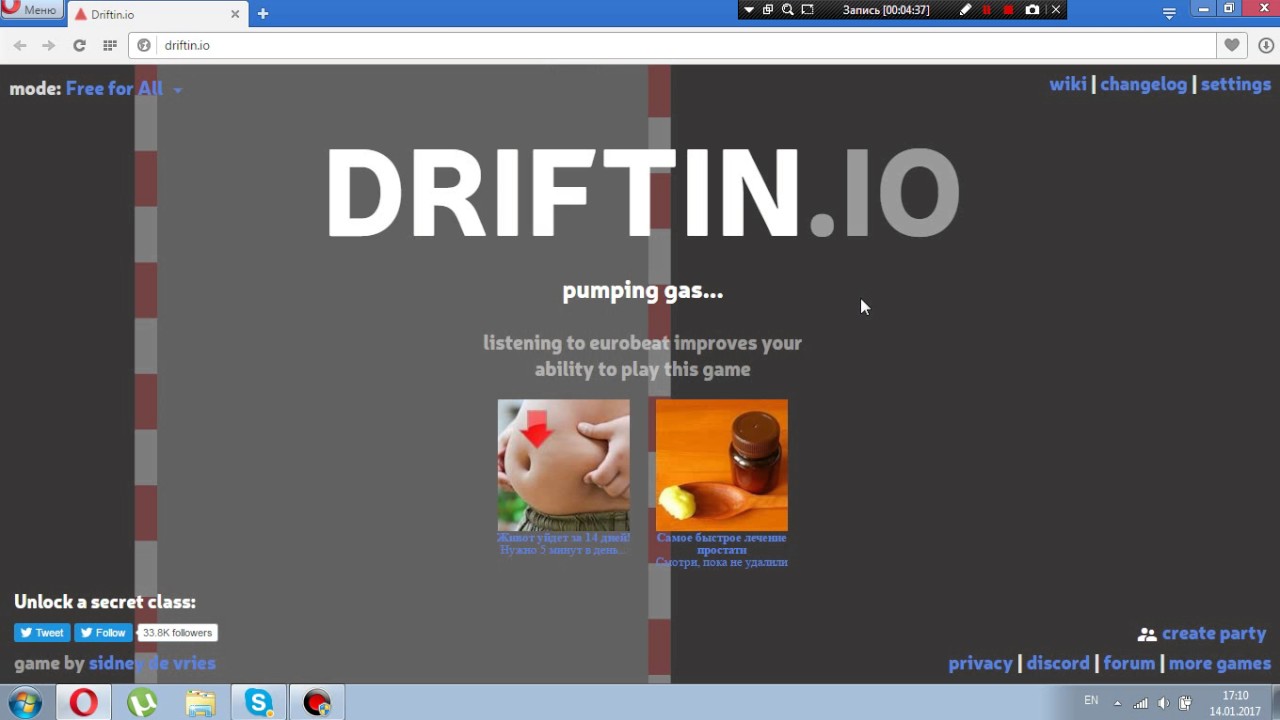The width and height of the screenshot is (1280, 720).
Task: Go back to previous page
Action: tap(20, 45)
